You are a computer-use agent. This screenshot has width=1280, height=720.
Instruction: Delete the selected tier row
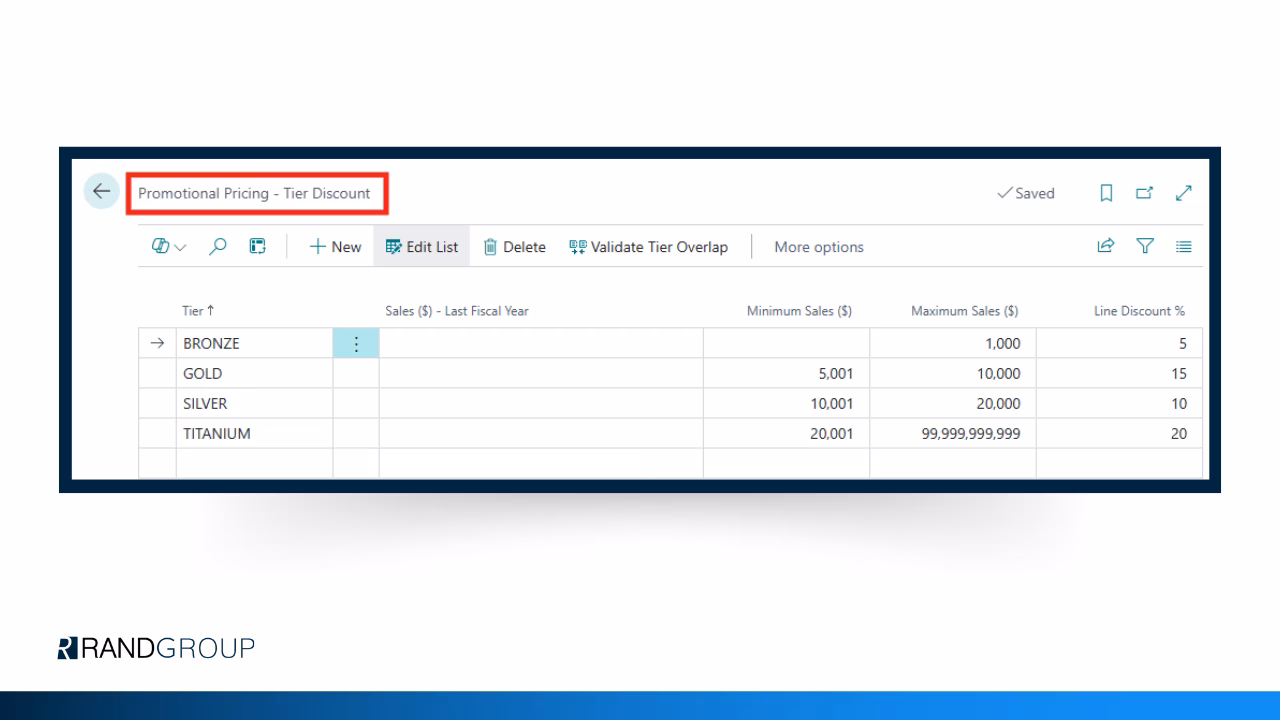click(514, 247)
